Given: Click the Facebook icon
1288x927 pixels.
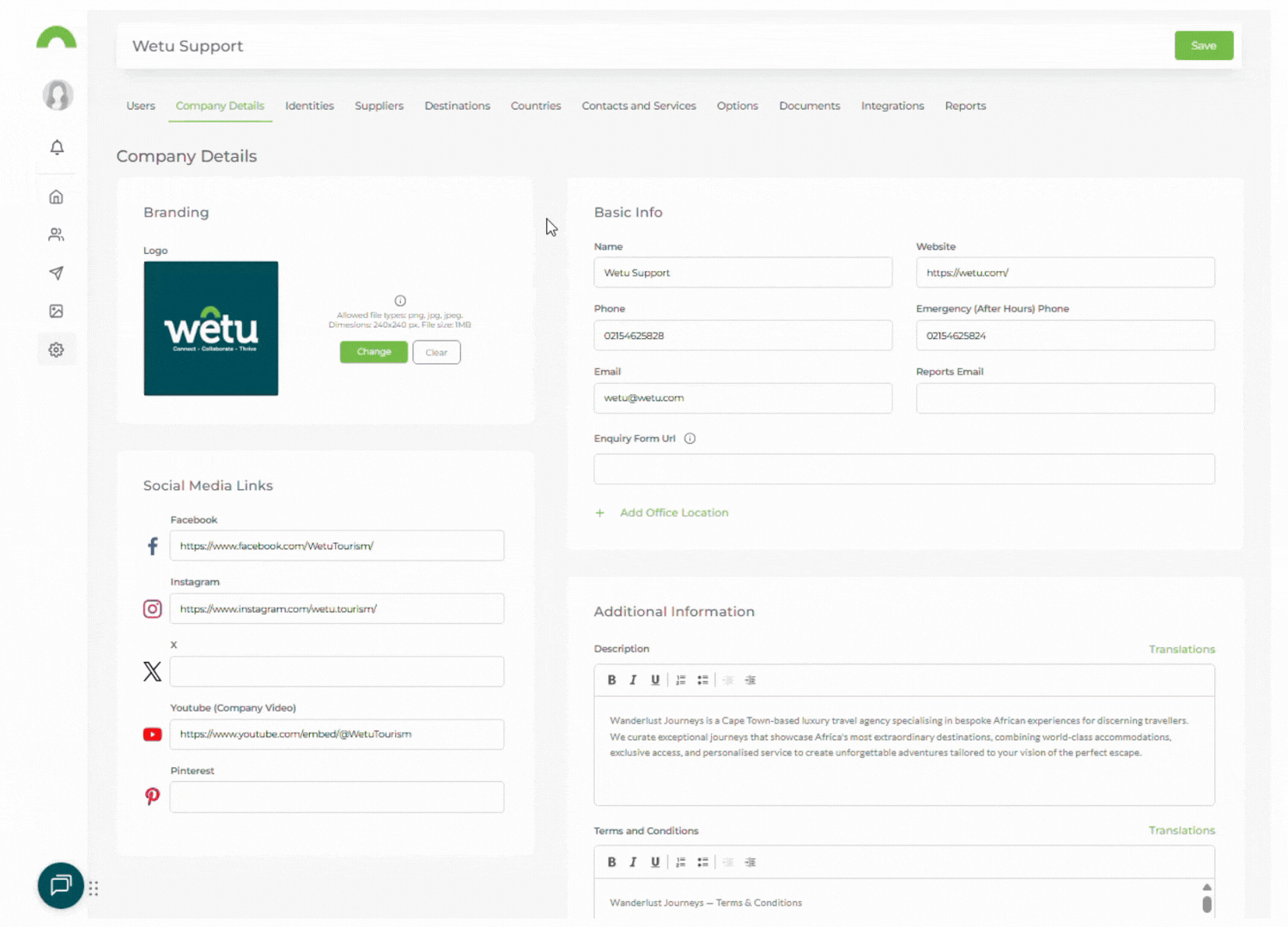Looking at the screenshot, I should [x=153, y=546].
